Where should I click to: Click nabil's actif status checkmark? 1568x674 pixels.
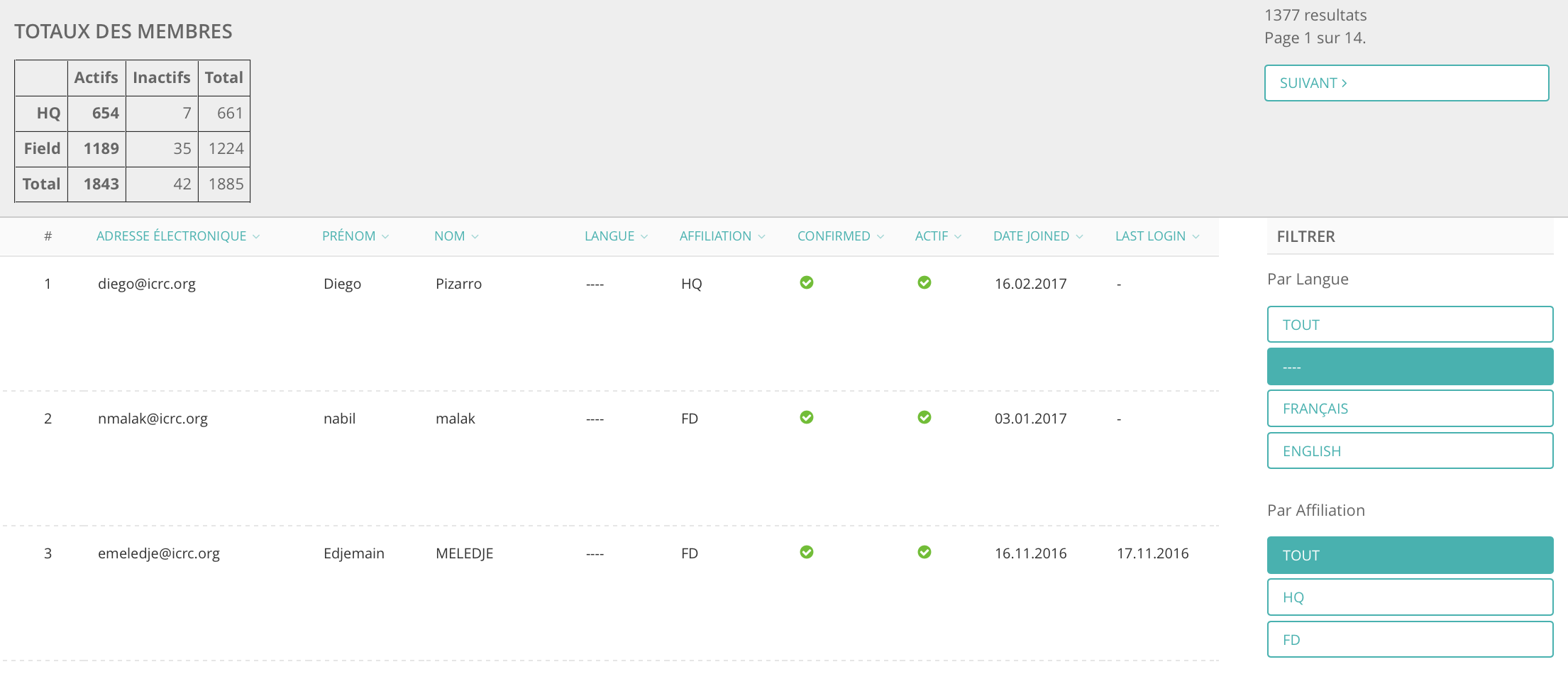924,417
